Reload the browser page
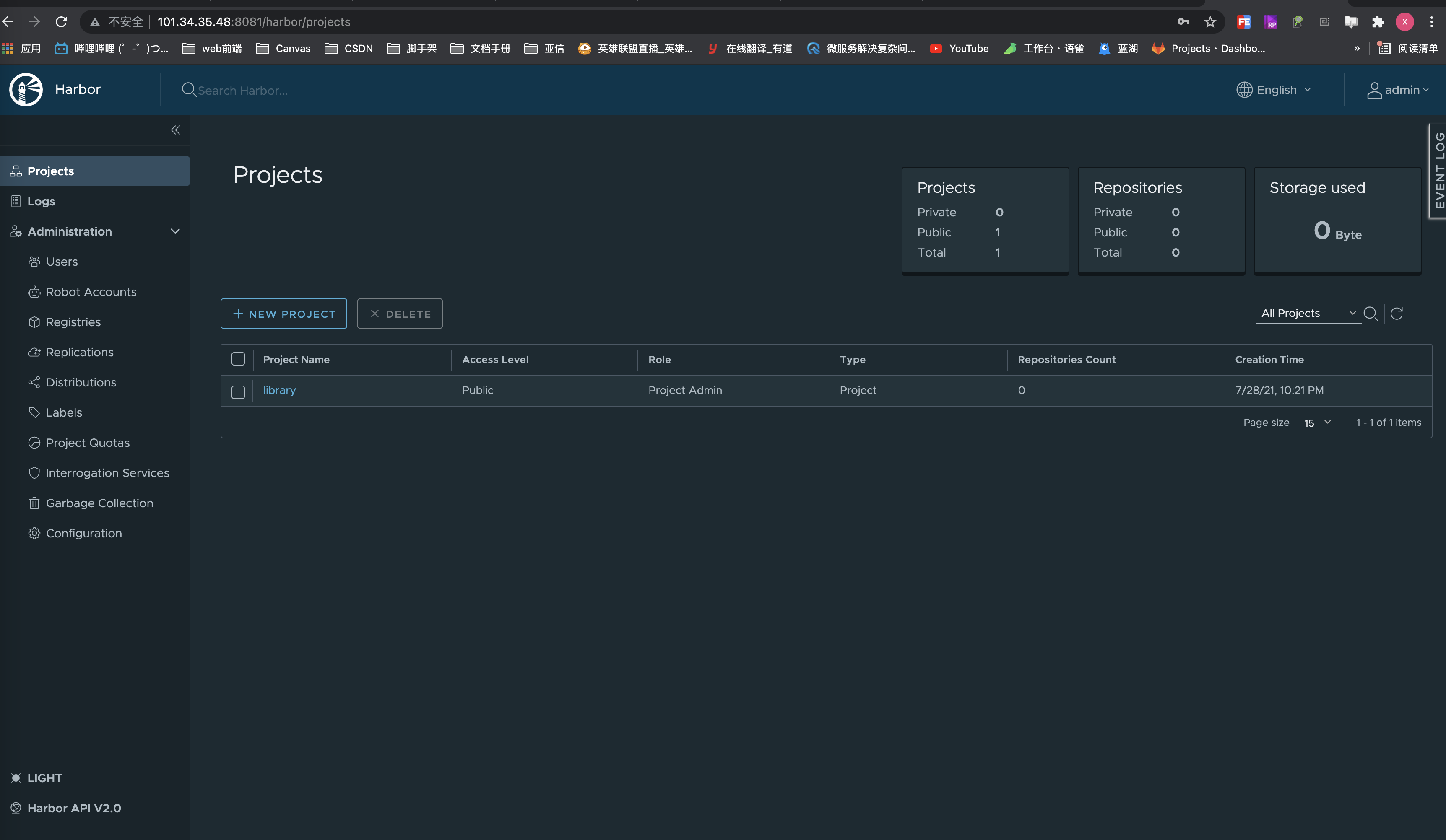The width and height of the screenshot is (1446, 840). click(61, 22)
